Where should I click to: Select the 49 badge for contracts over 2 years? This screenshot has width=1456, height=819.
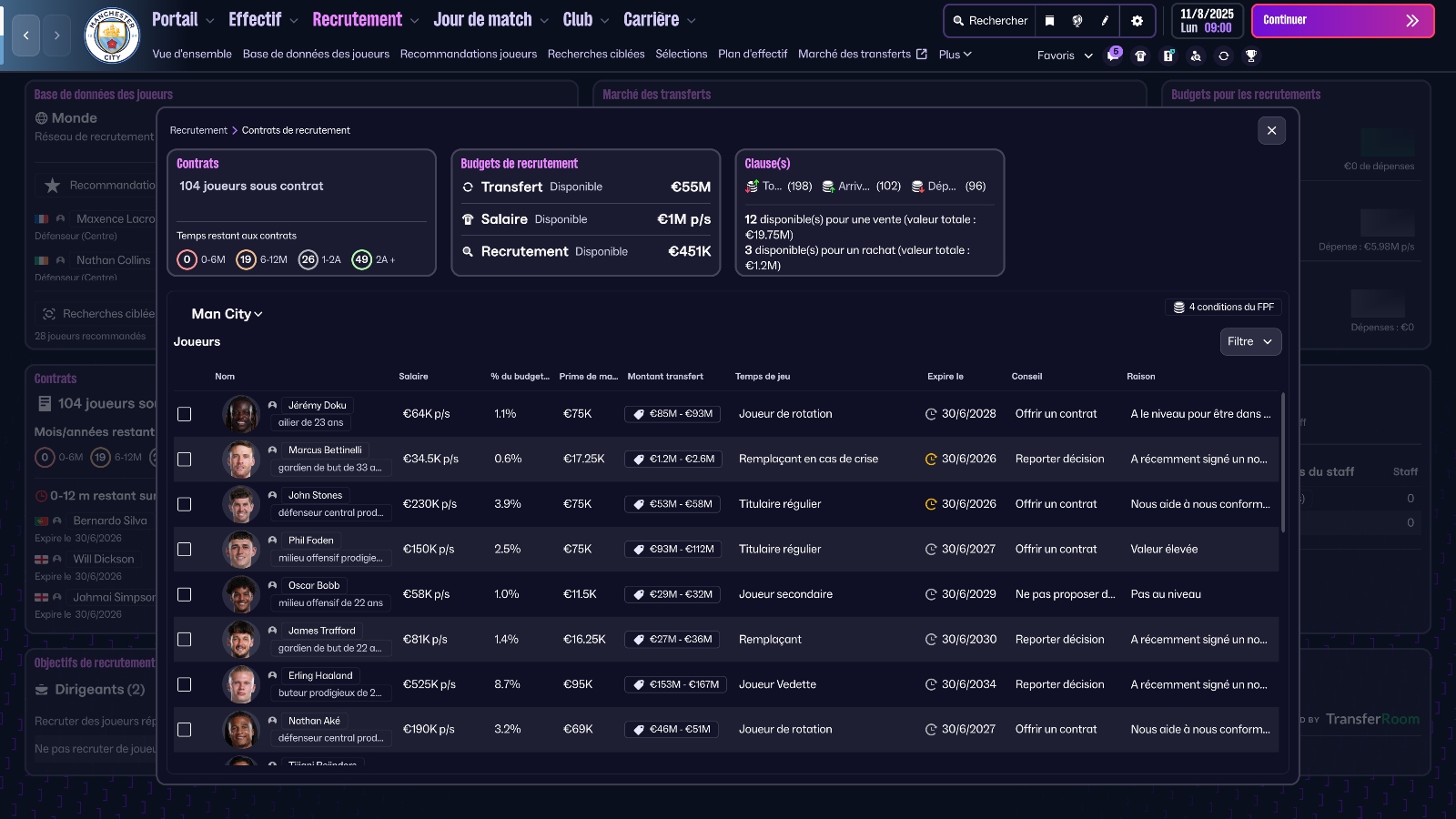[x=362, y=259]
